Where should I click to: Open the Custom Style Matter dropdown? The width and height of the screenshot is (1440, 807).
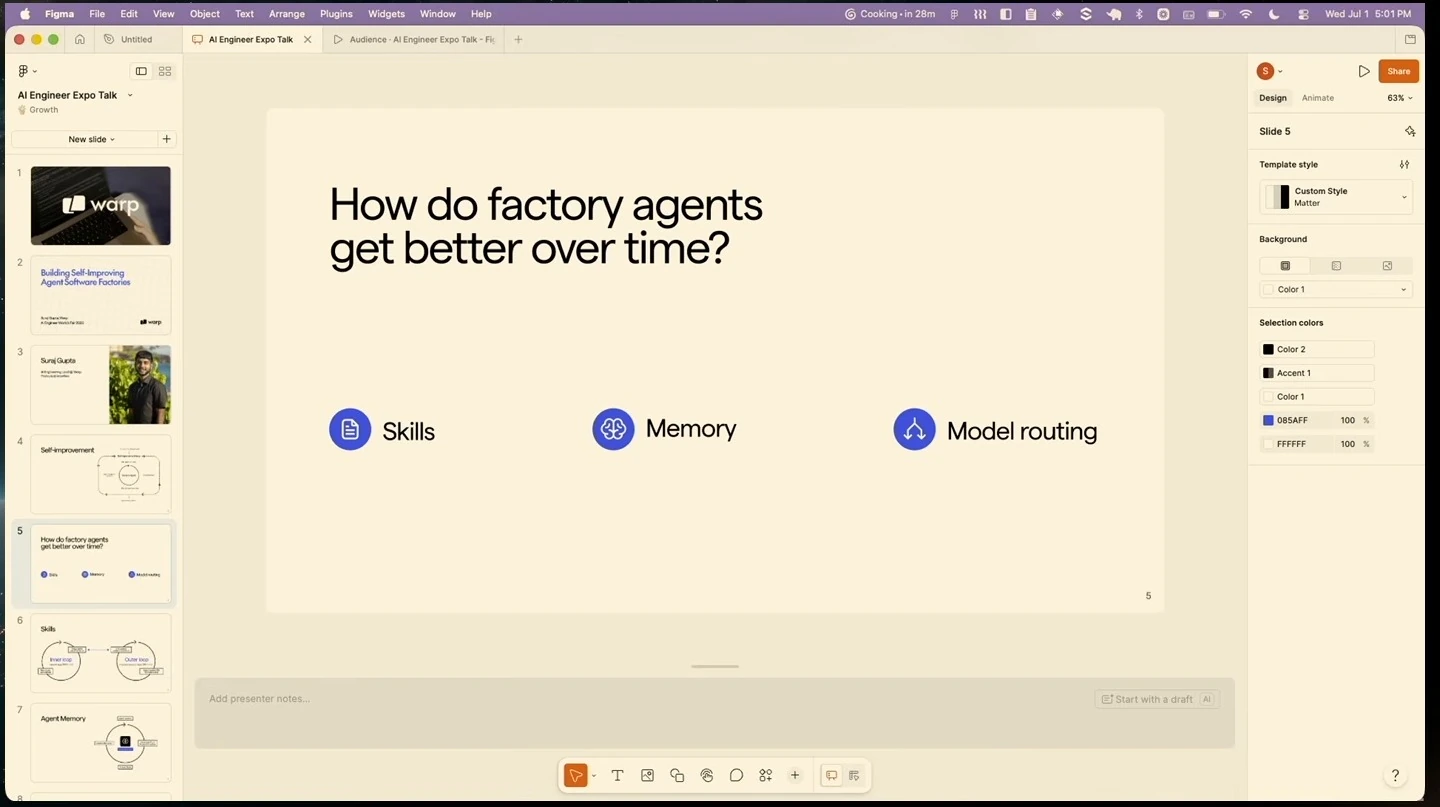point(1336,197)
